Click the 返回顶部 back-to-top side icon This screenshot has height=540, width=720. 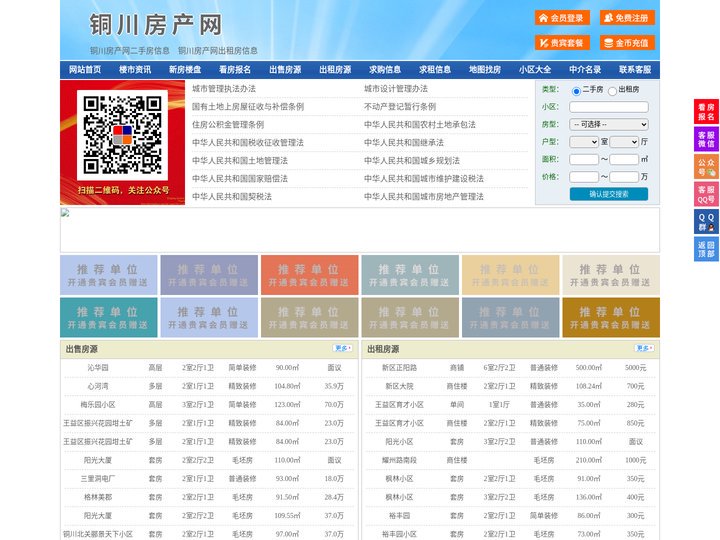tap(706, 249)
